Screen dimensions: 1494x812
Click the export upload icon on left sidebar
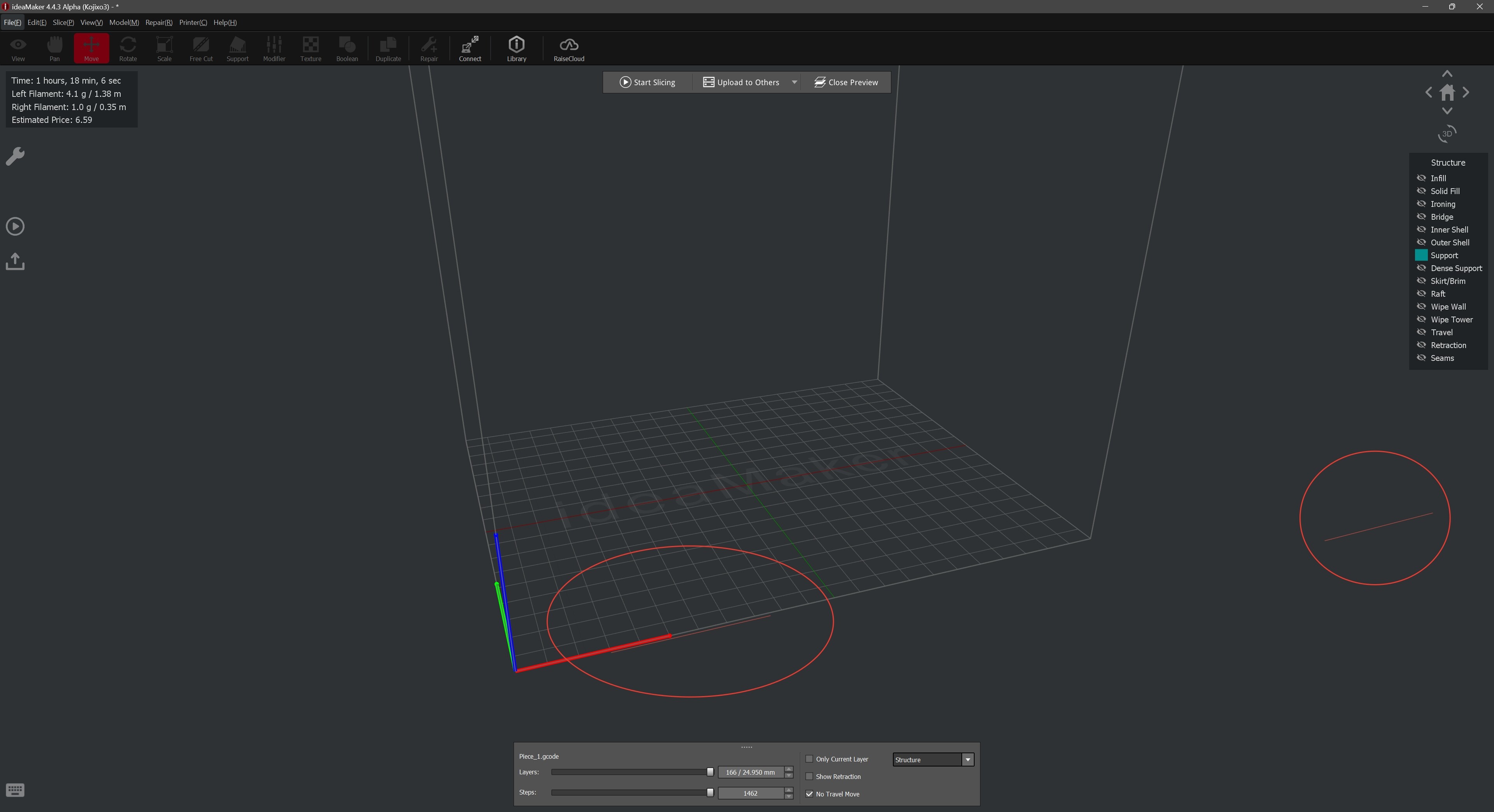click(x=15, y=261)
